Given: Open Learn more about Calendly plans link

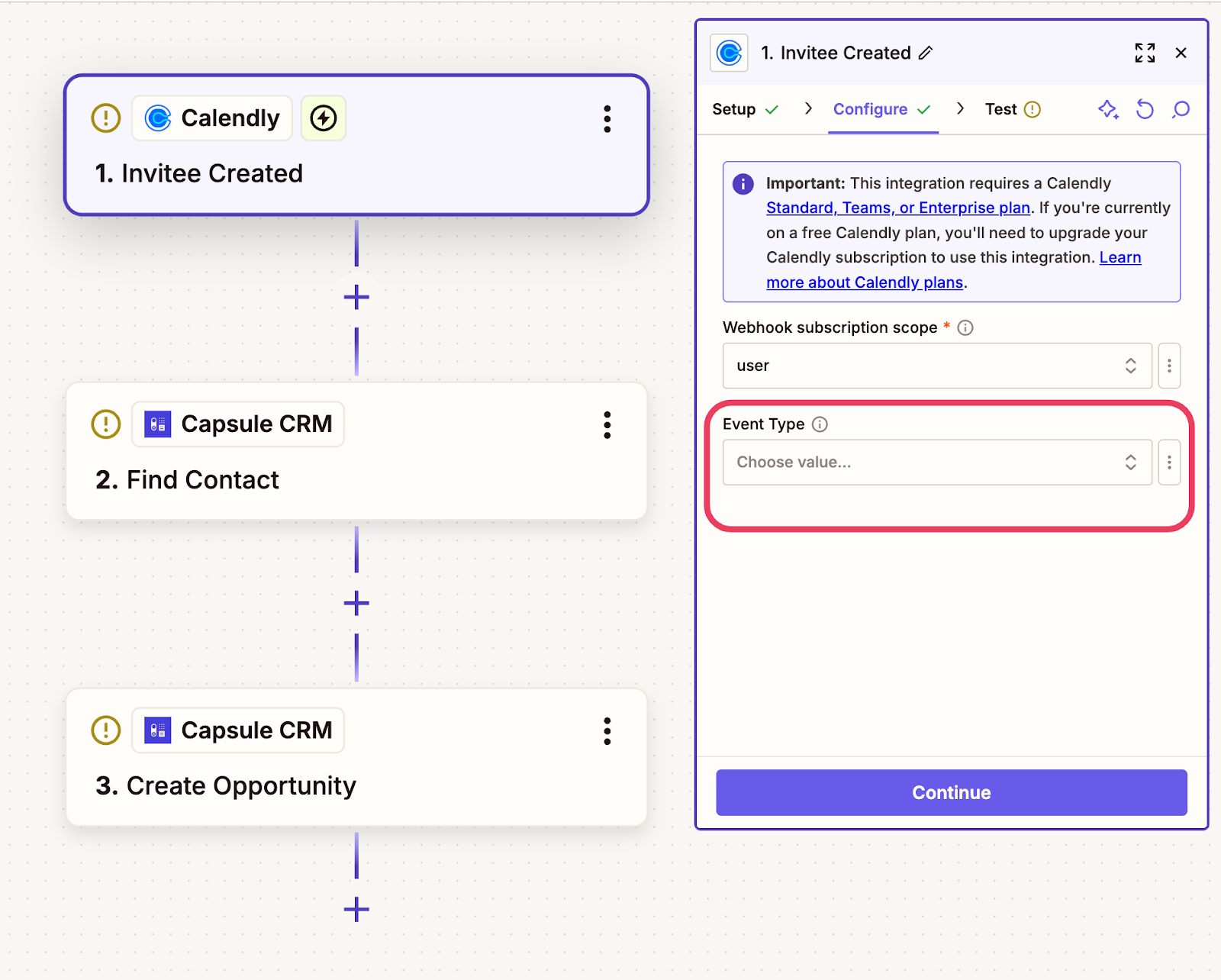Looking at the screenshot, I should [x=954, y=269].
